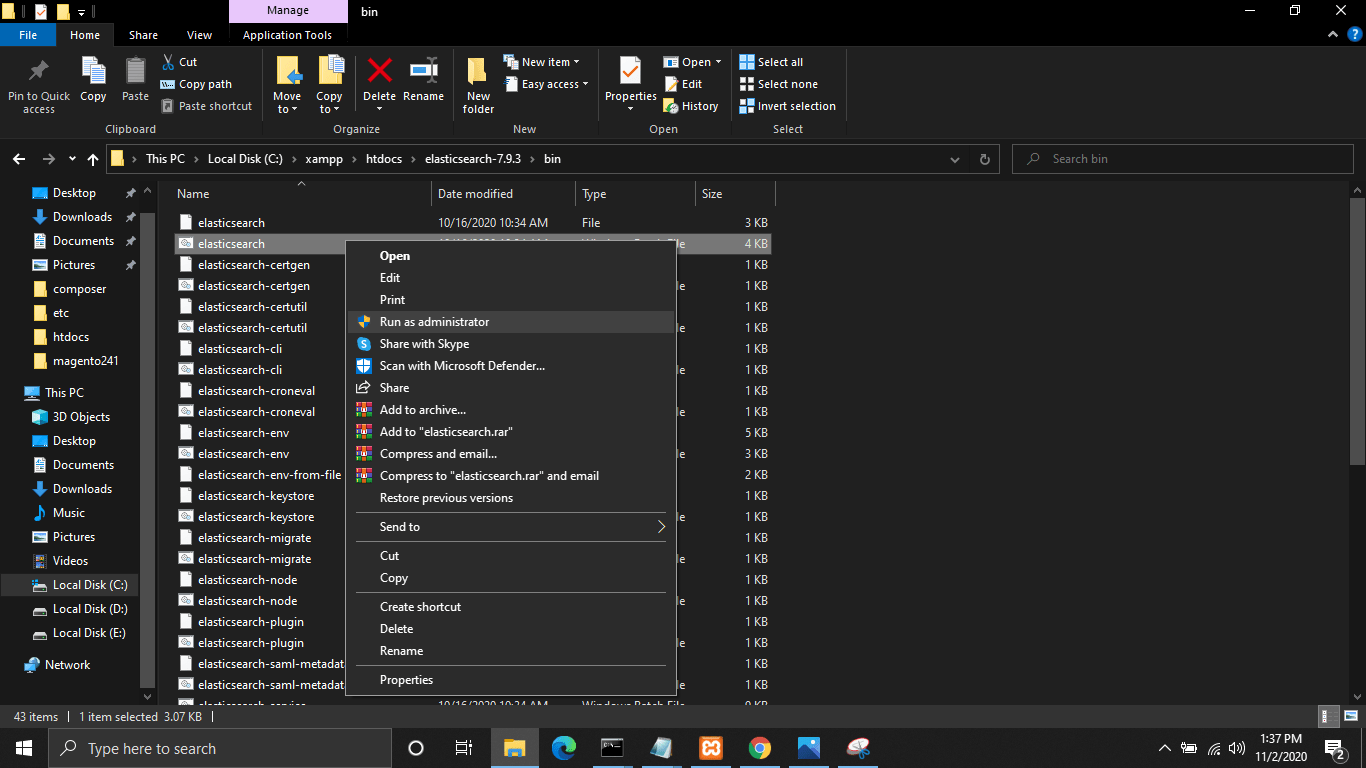Click xampp in the address path
The height and width of the screenshot is (768, 1366).
pos(325,159)
